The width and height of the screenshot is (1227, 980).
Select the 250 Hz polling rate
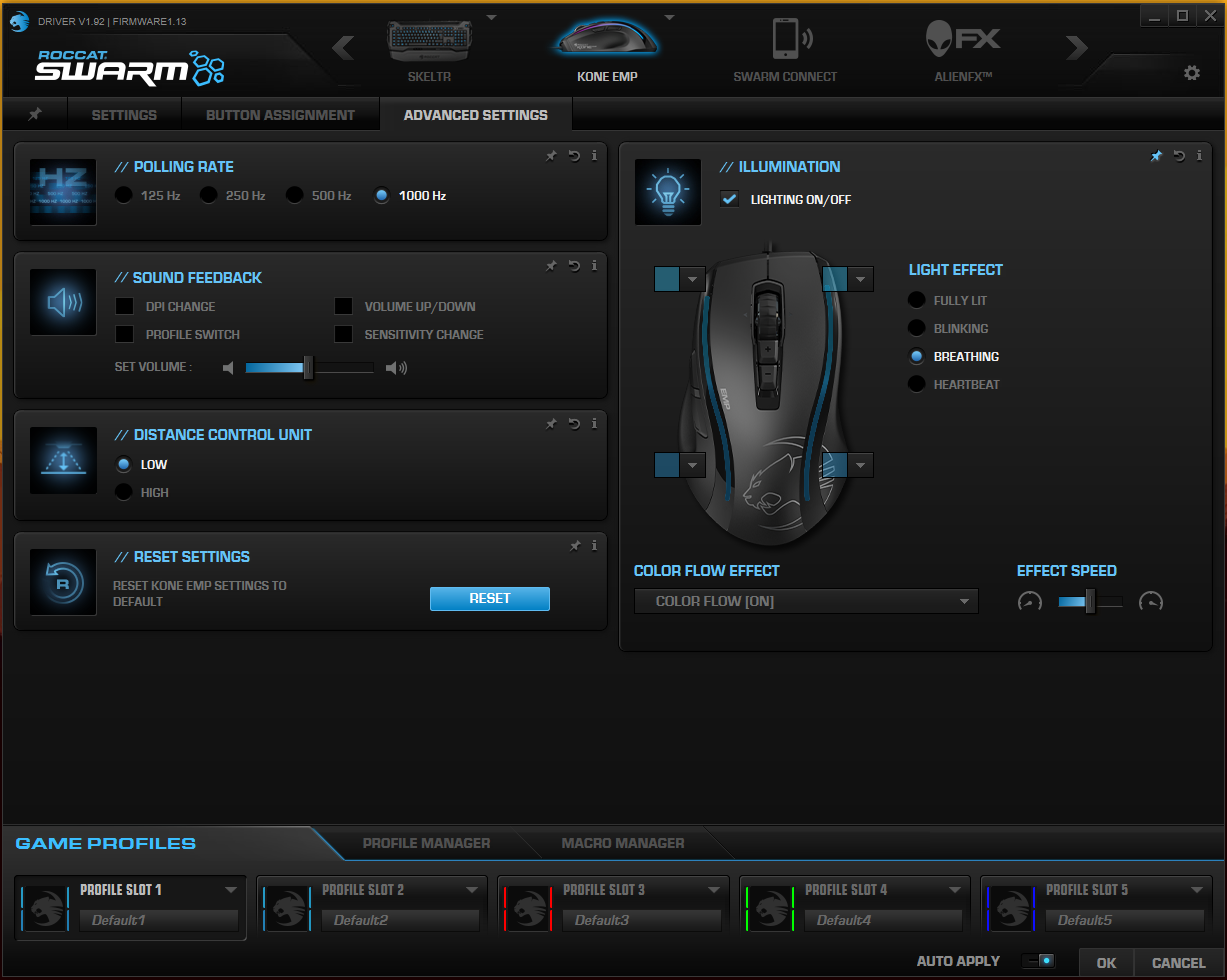(209, 195)
